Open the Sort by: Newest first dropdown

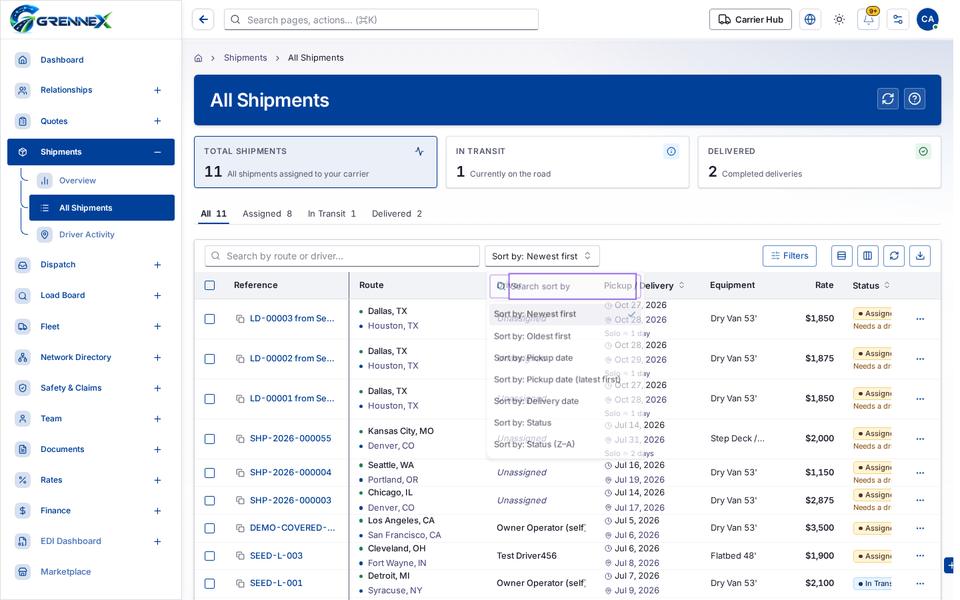[x=542, y=256]
